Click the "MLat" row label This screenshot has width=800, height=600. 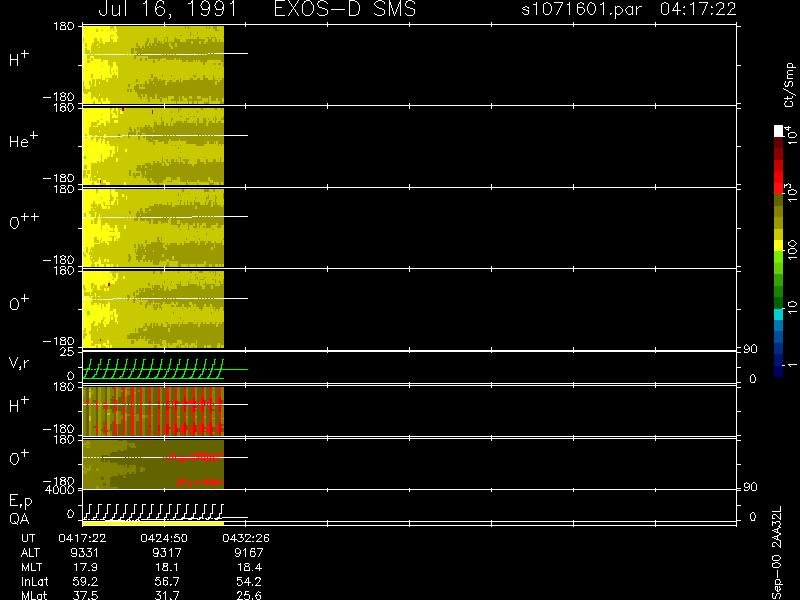pyautogui.click(x=34, y=595)
